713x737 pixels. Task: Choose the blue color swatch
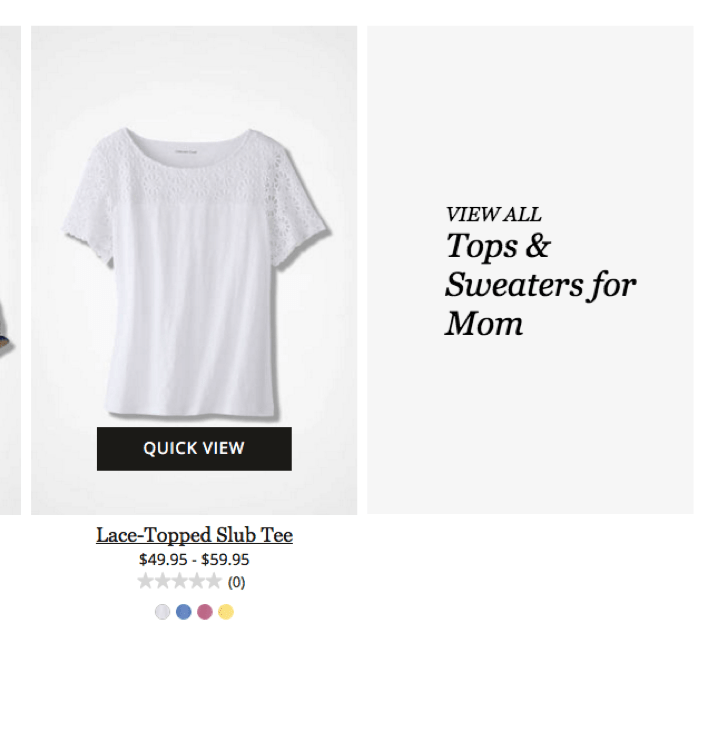184,612
